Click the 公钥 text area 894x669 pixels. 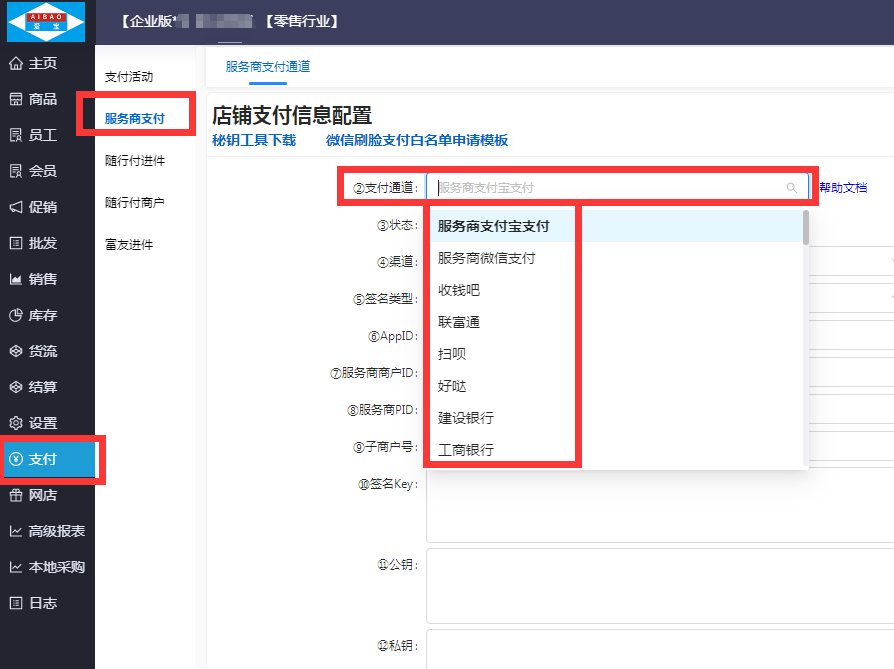coord(660,586)
